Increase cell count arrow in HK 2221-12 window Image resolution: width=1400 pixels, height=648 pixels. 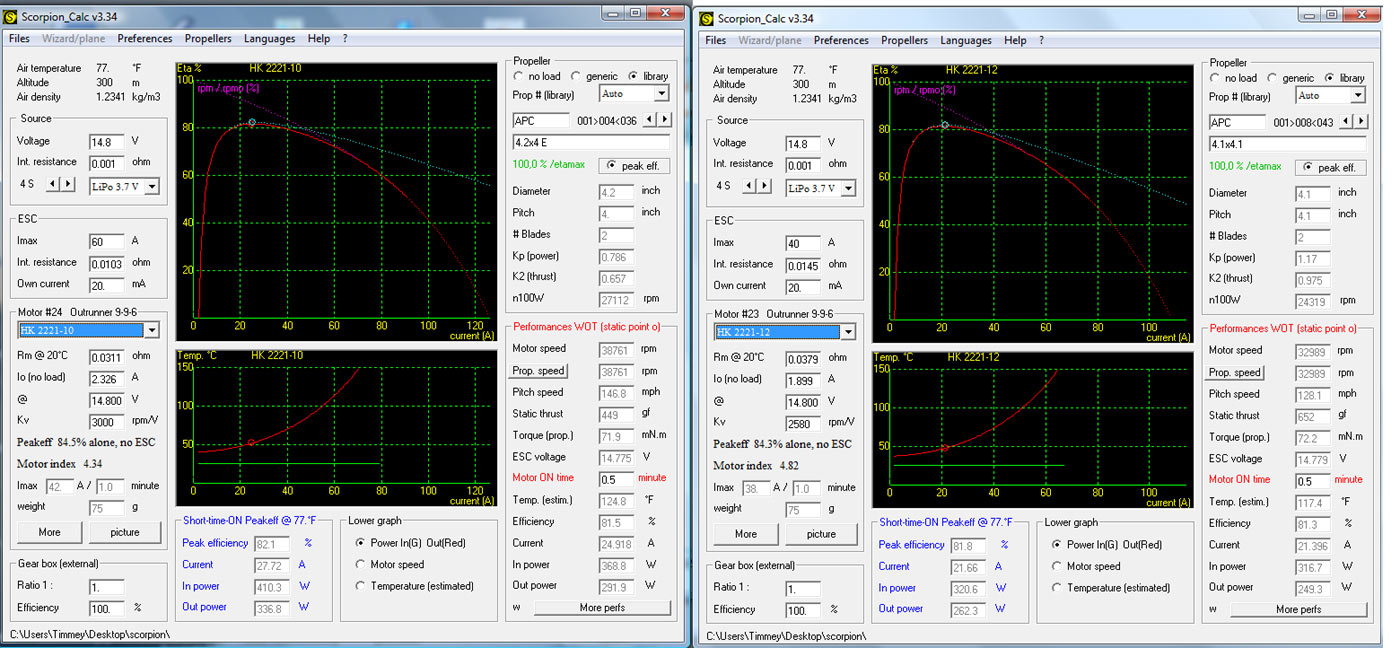tap(765, 186)
